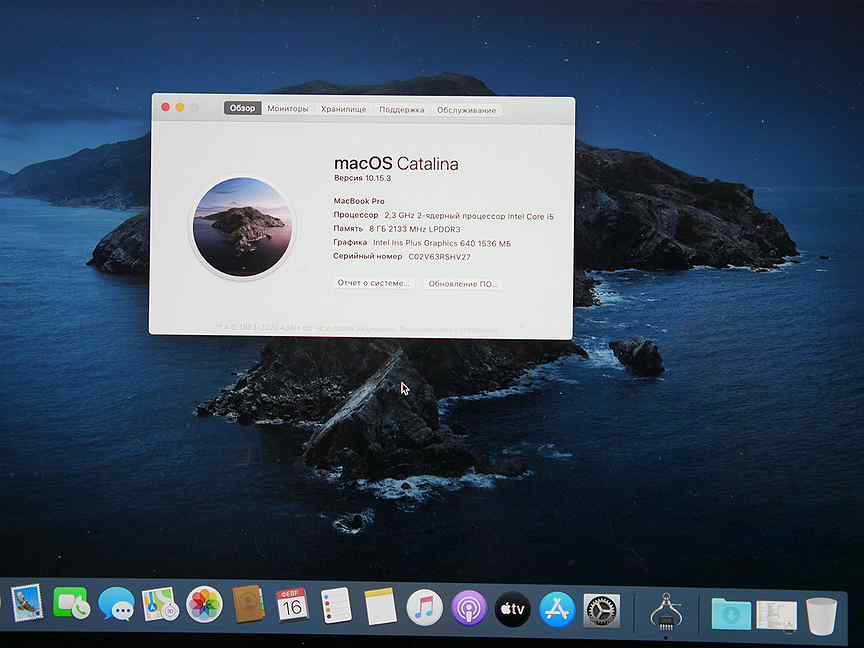The image size is (864, 648).
Task: Go to the Поддержка tab
Action: 401,110
